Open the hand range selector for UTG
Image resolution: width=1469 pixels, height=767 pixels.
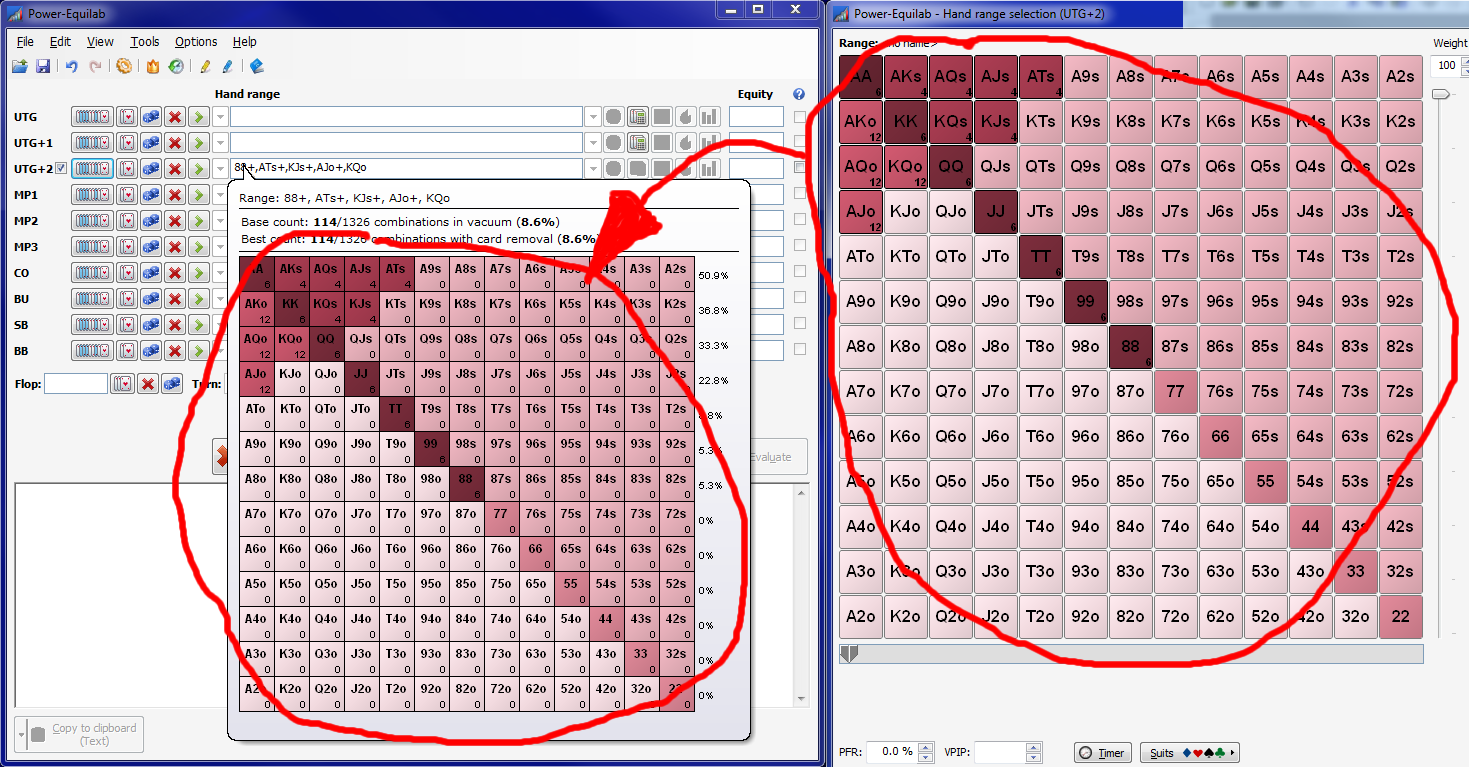pyautogui.click(x=92, y=117)
